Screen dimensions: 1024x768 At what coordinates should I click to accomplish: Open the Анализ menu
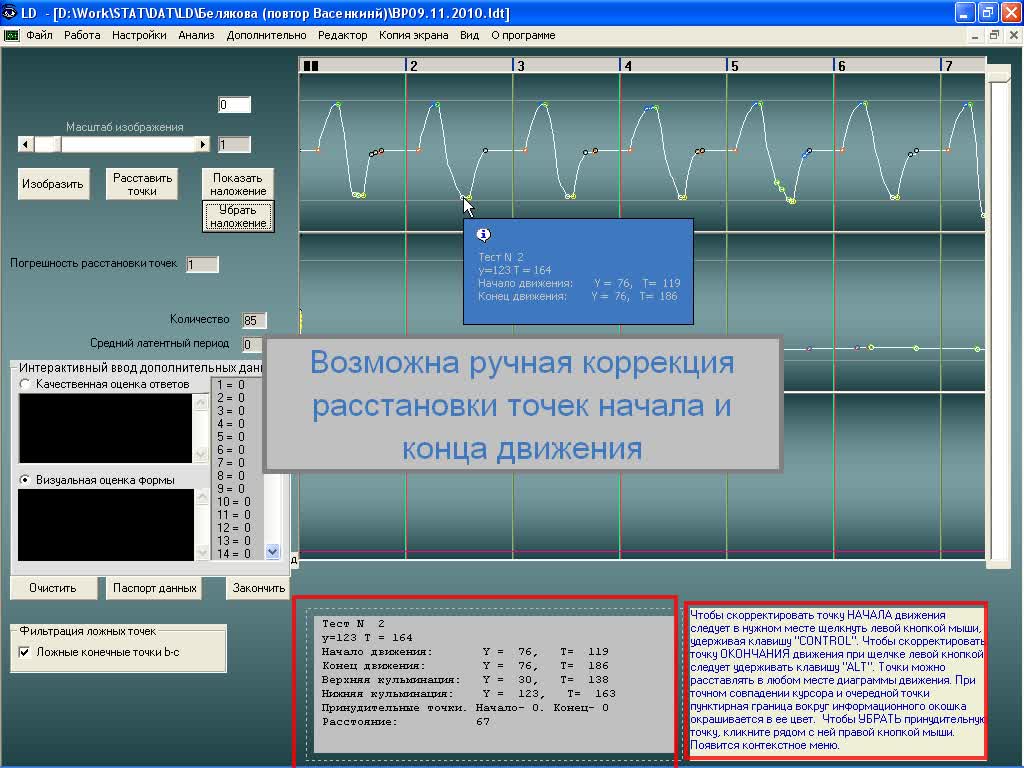[x=197, y=35]
